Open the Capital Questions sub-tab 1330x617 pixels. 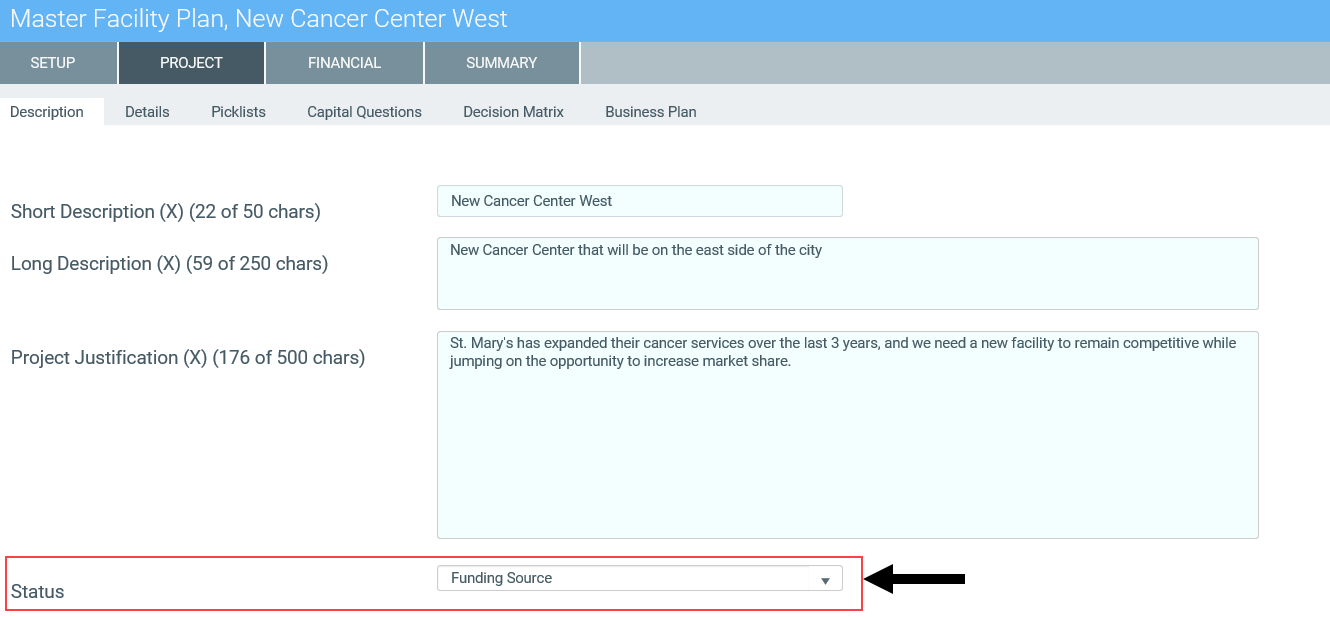point(364,112)
